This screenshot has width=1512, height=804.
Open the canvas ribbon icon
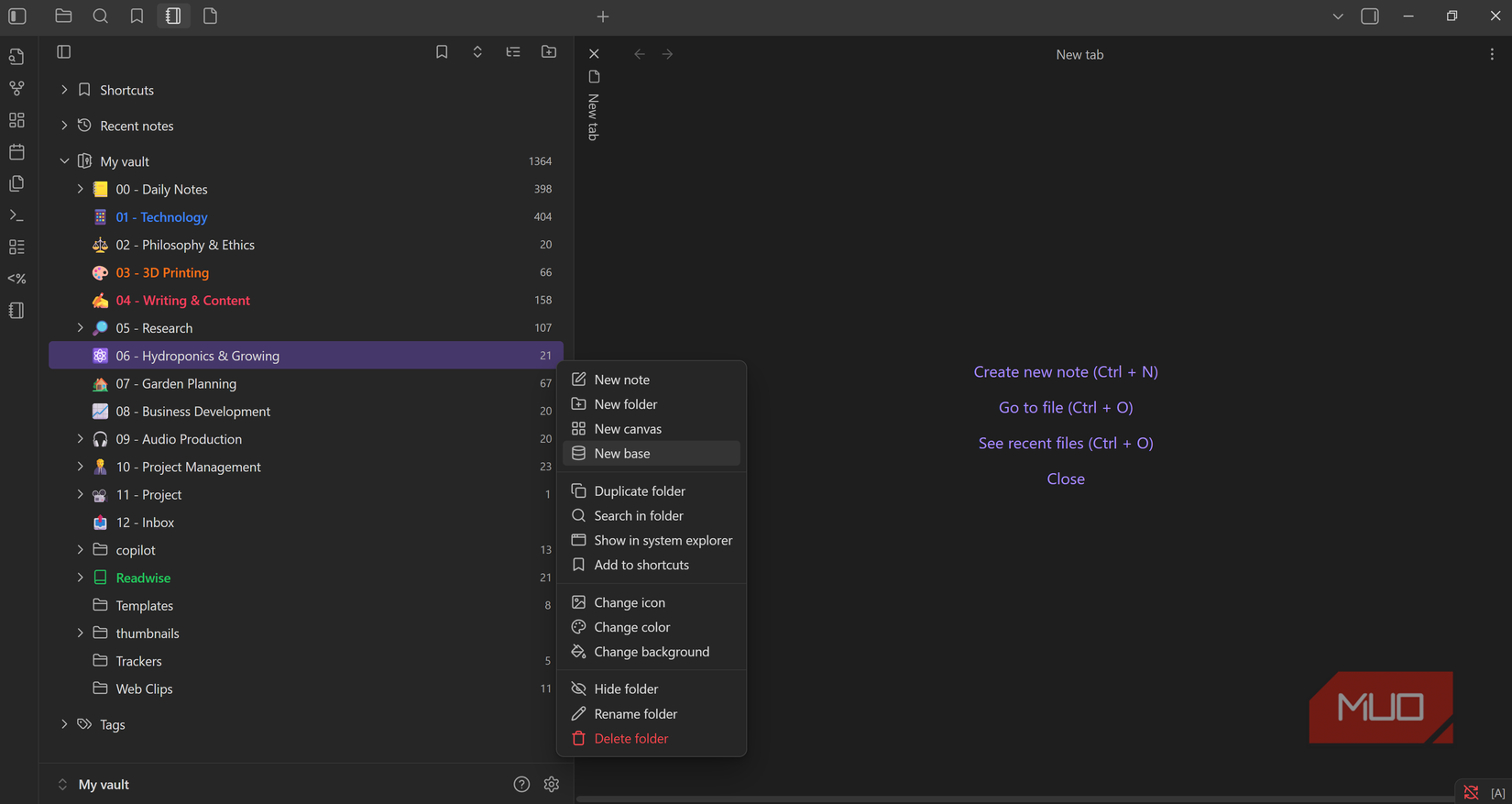[x=16, y=120]
